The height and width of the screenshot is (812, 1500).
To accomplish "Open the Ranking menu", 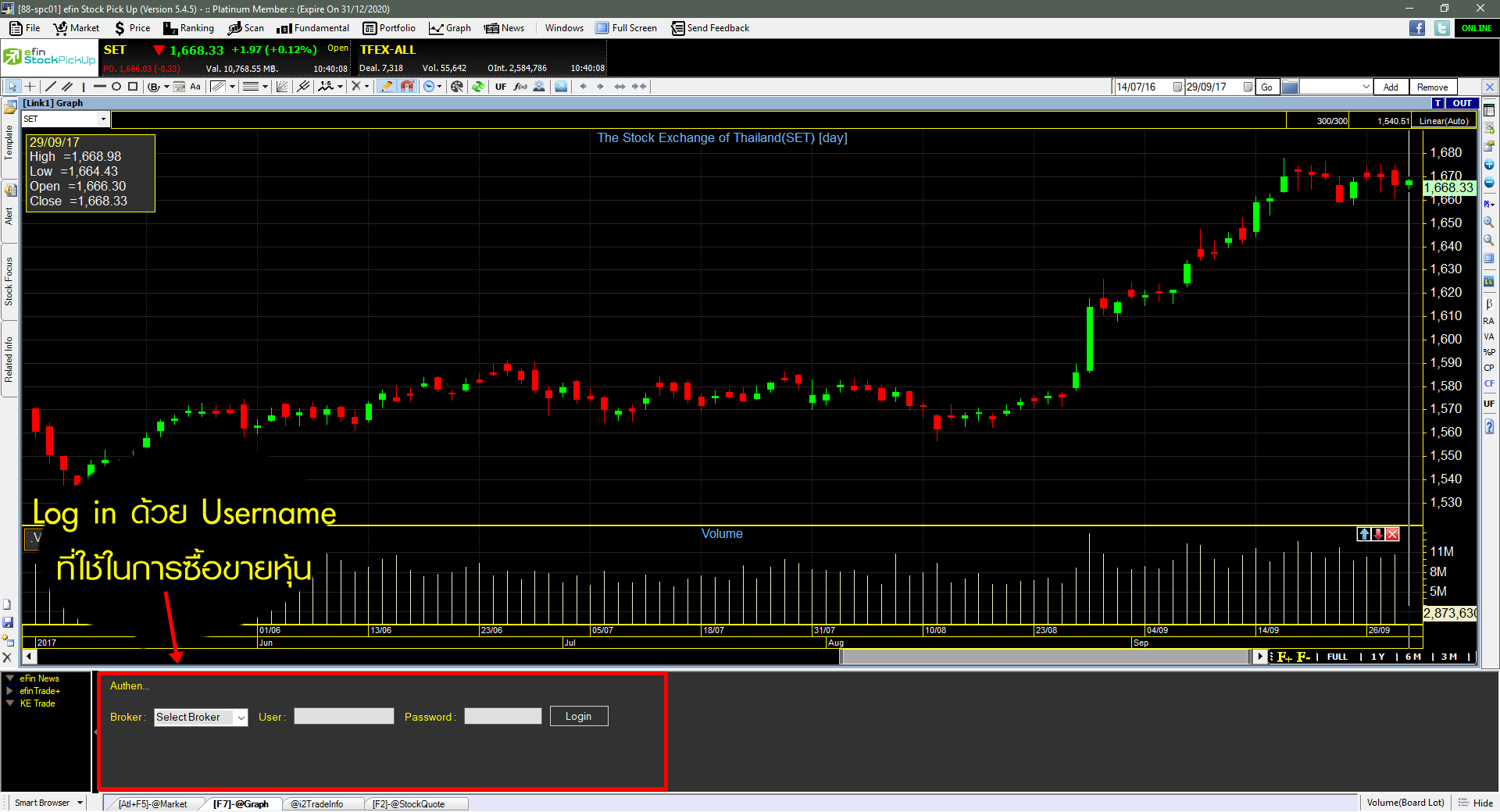I will pos(188,28).
